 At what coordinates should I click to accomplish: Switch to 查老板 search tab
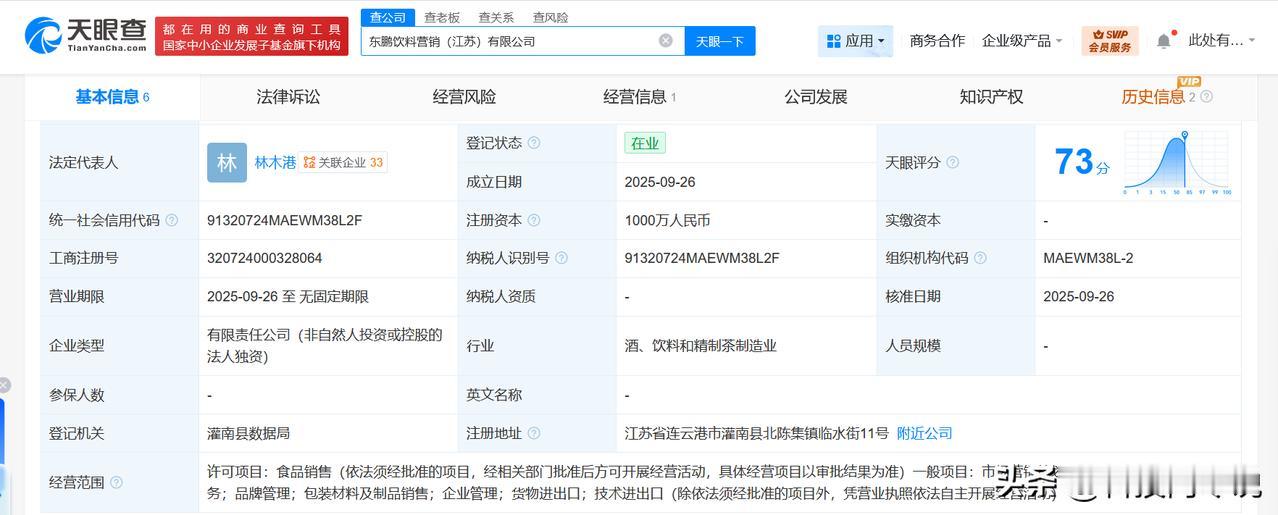pyautogui.click(x=442, y=17)
